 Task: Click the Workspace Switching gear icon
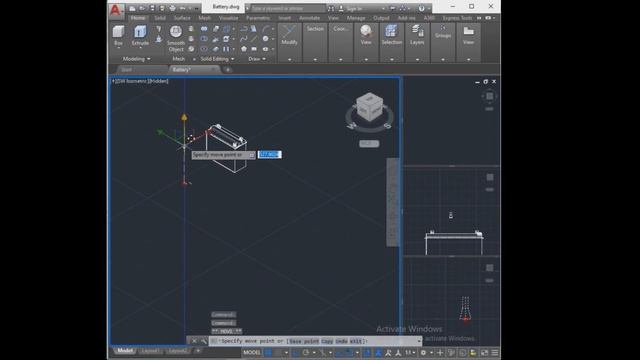(423, 352)
